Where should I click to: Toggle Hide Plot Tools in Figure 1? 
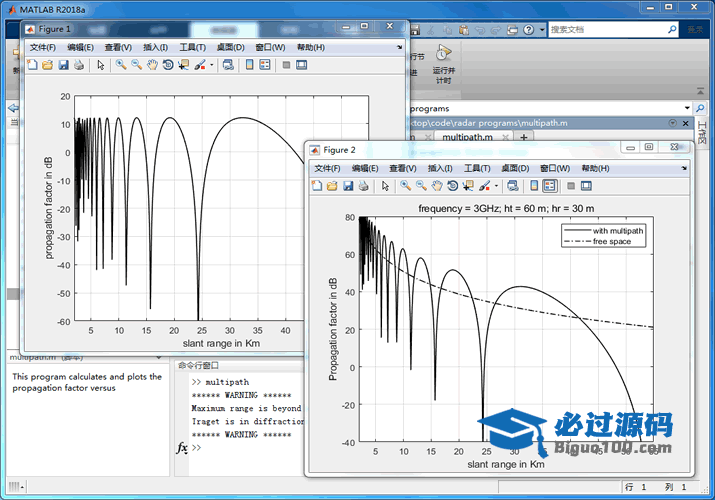(286, 65)
